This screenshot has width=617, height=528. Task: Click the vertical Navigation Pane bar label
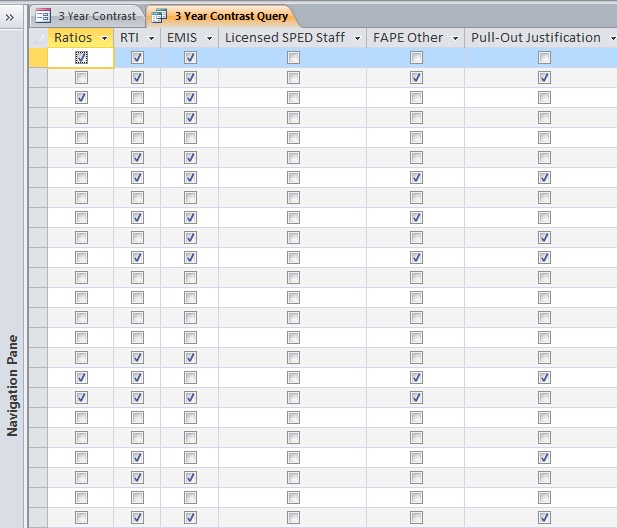coord(12,386)
